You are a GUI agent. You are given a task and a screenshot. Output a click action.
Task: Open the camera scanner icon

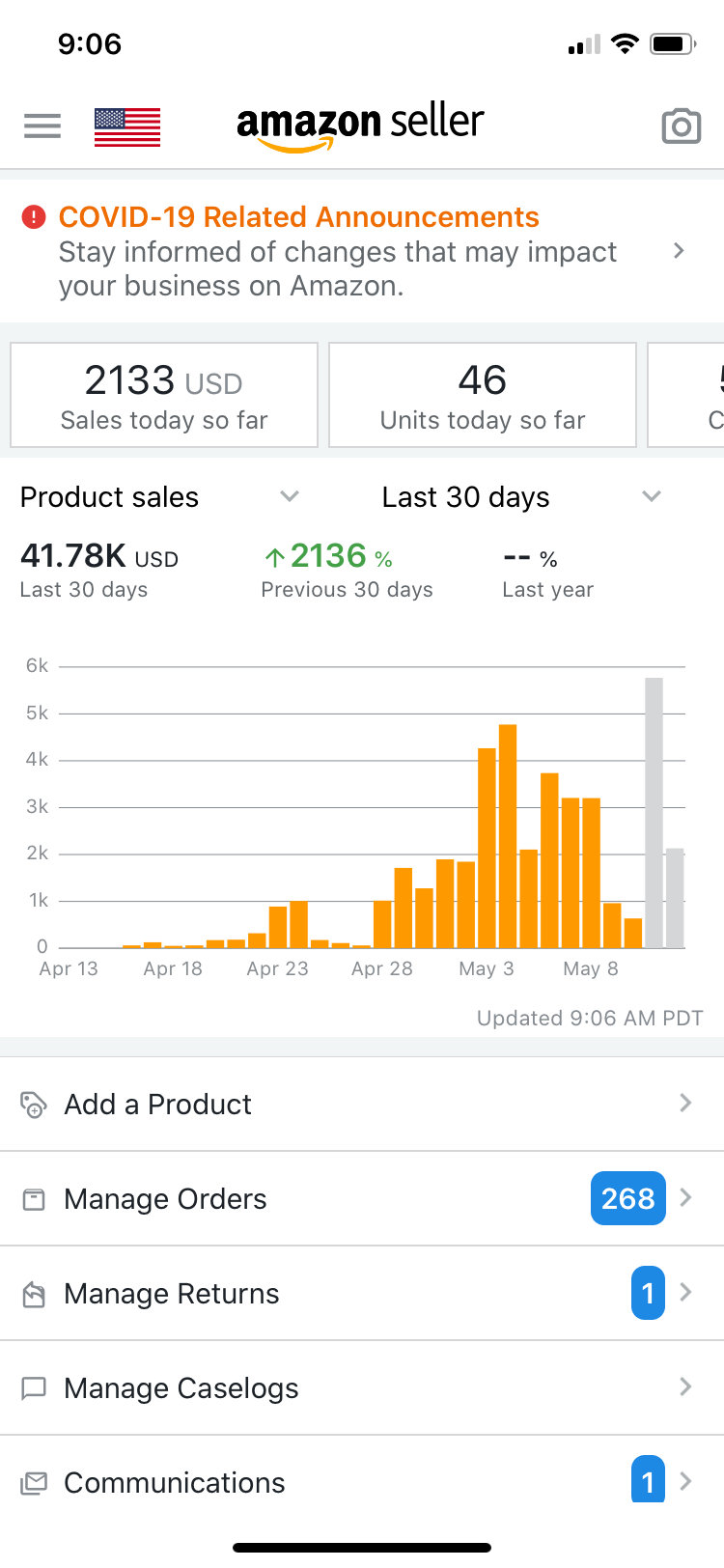pyautogui.click(x=681, y=126)
